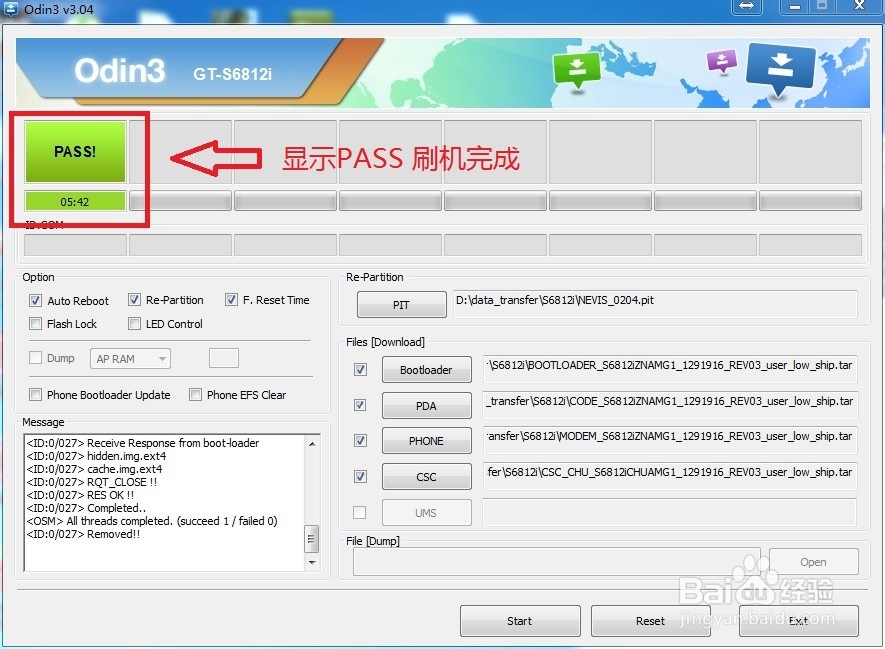Enable Phone EFS Clear checkbox
This screenshot has height=649, width=885.
click(x=195, y=394)
